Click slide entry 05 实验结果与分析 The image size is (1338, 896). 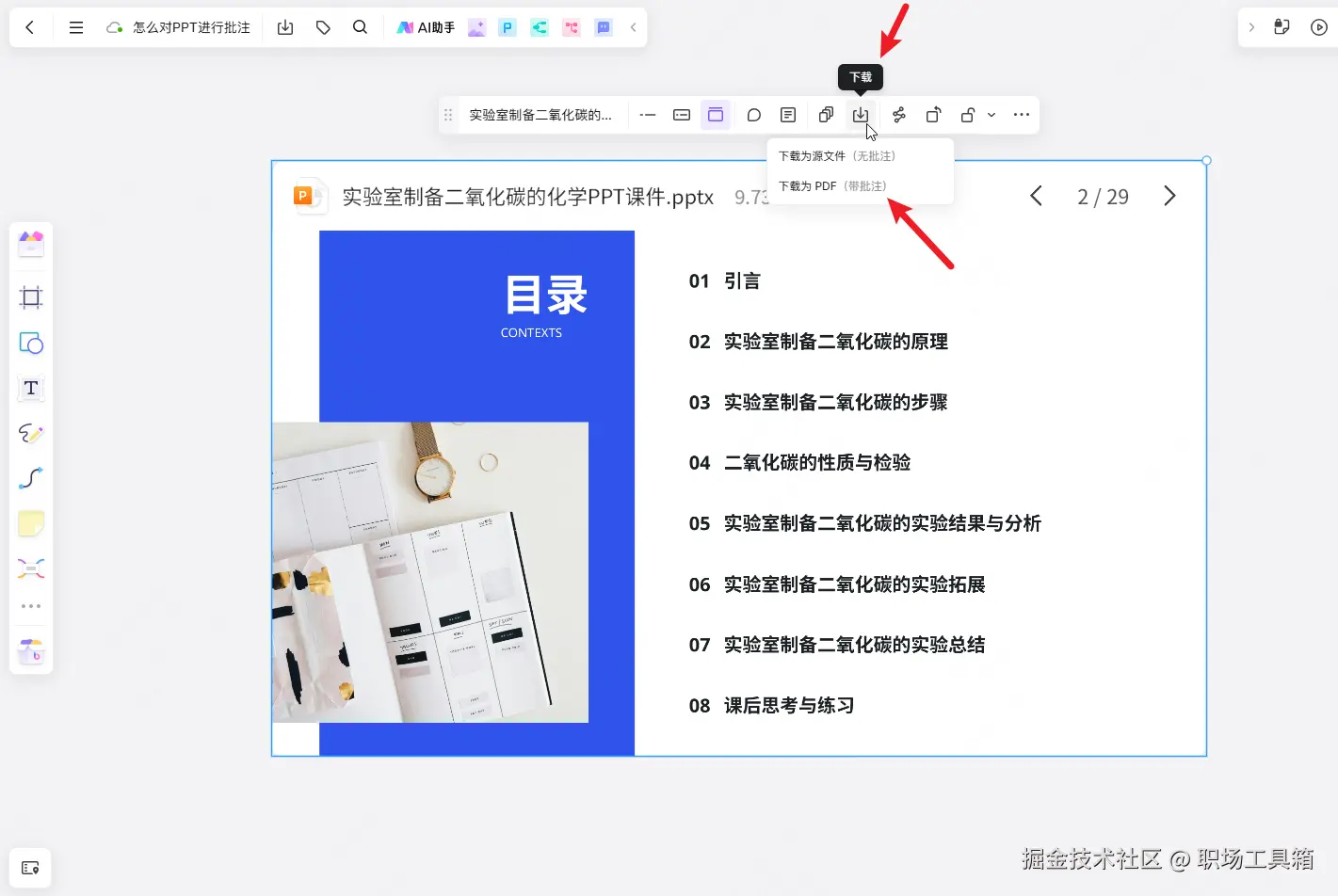click(x=864, y=523)
